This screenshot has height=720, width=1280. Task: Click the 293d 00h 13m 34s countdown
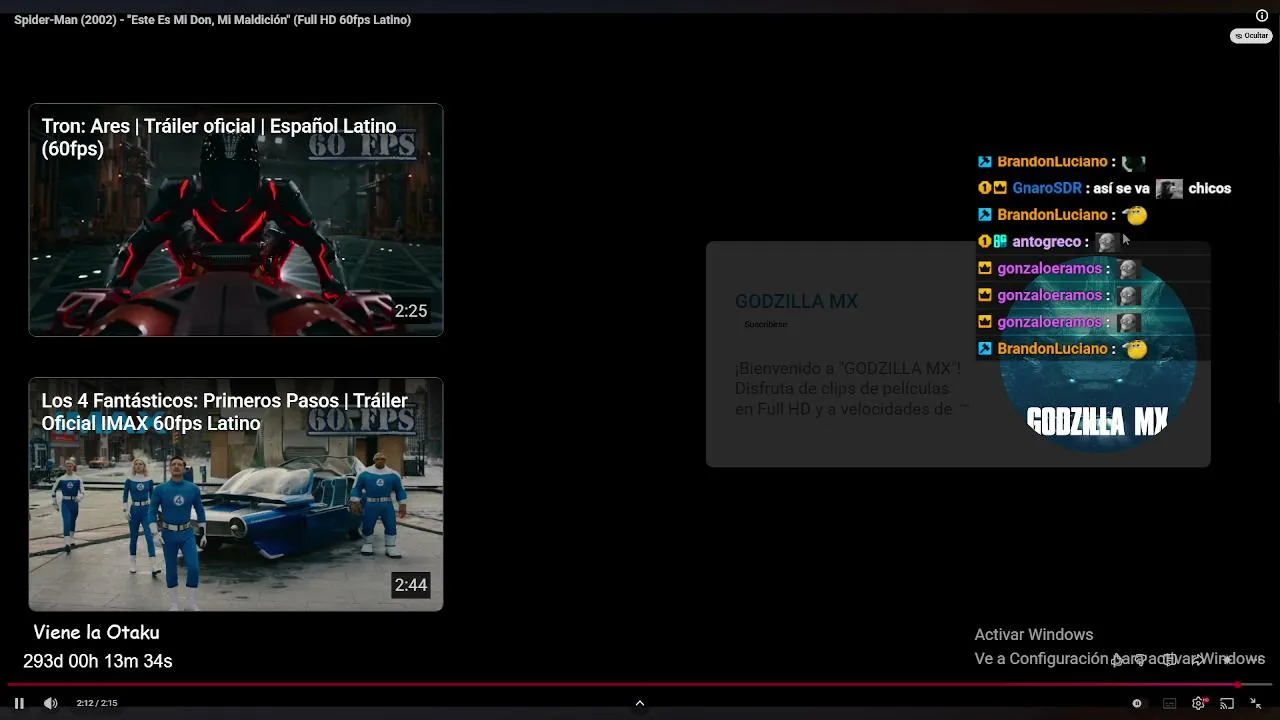(98, 661)
